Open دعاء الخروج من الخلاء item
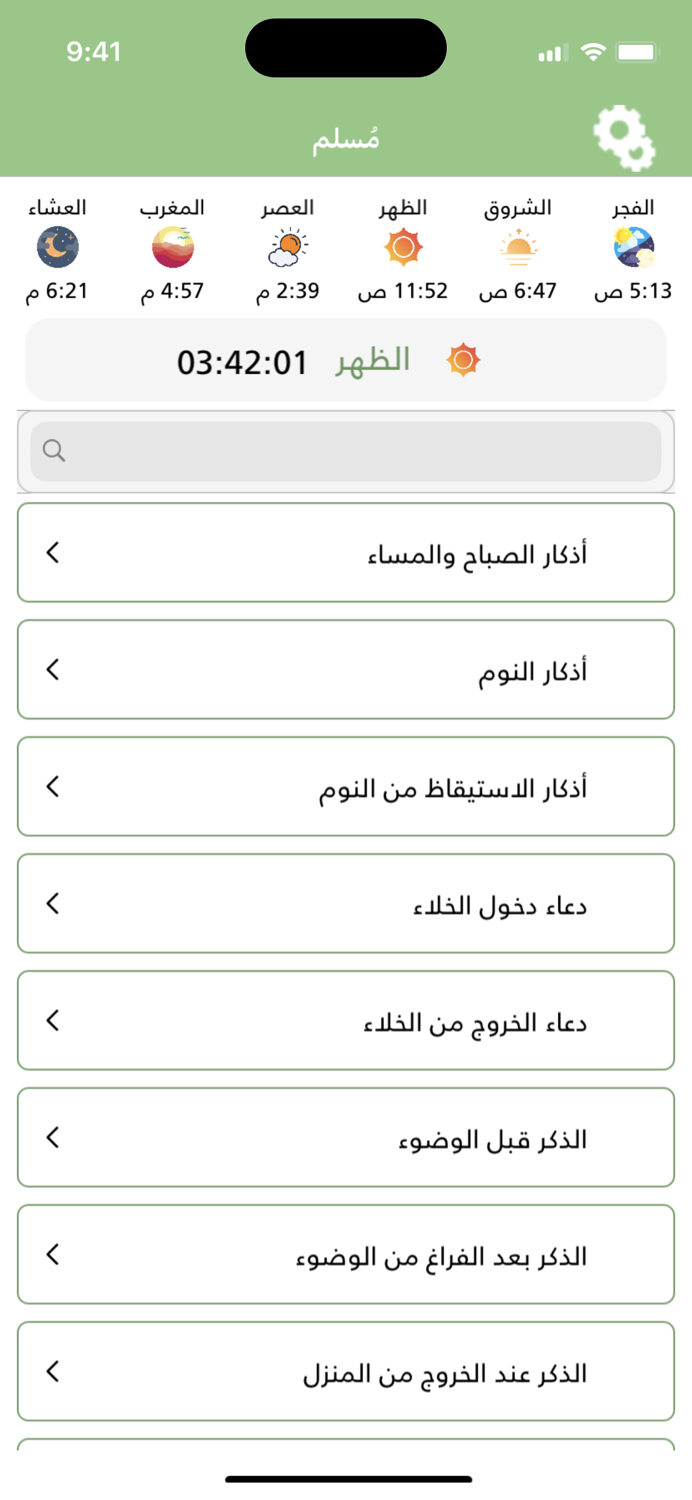692x1500 pixels. (x=345, y=1020)
